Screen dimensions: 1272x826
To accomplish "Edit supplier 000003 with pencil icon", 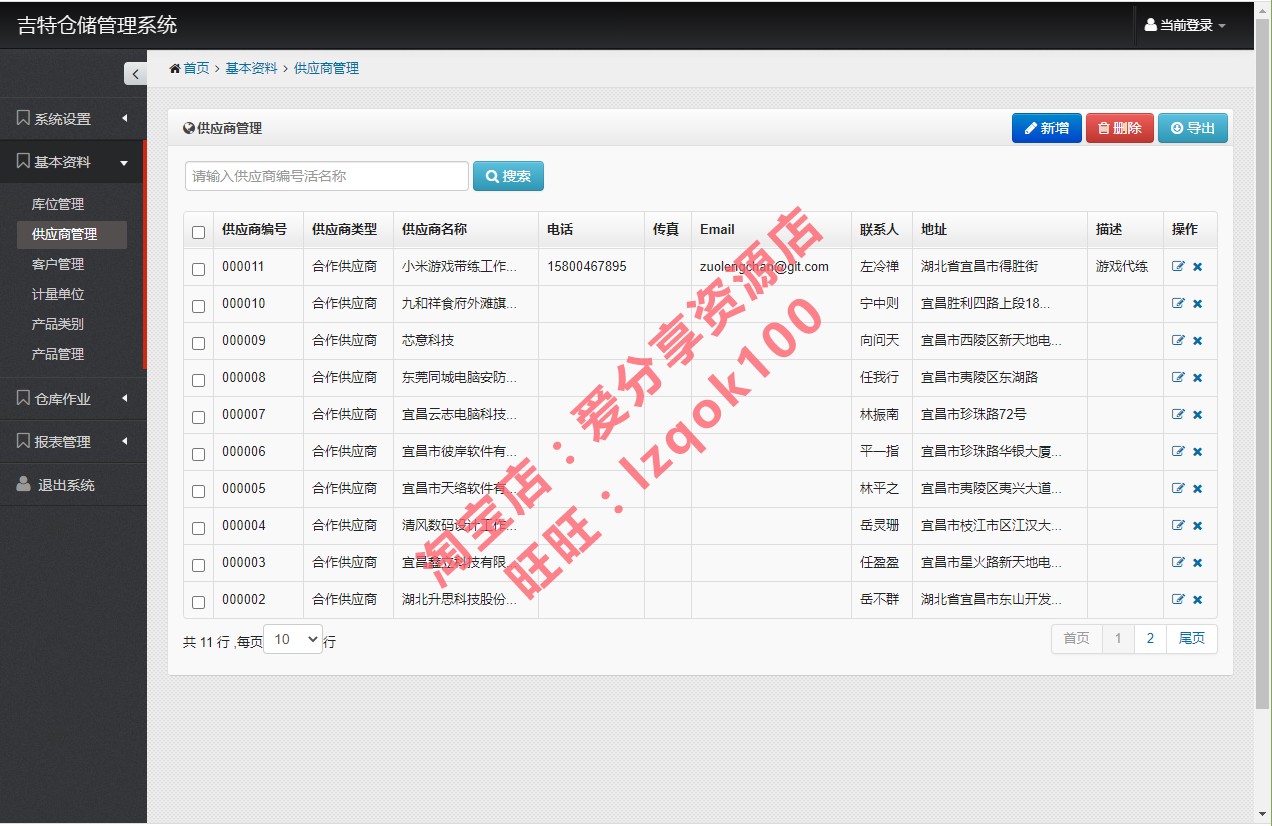I will [x=1178, y=563].
